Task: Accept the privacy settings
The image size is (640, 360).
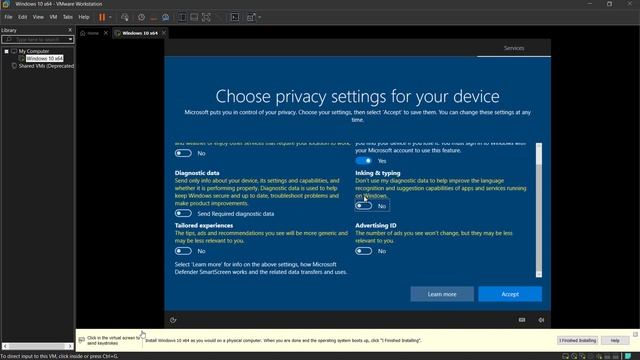Action: click(510, 294)
